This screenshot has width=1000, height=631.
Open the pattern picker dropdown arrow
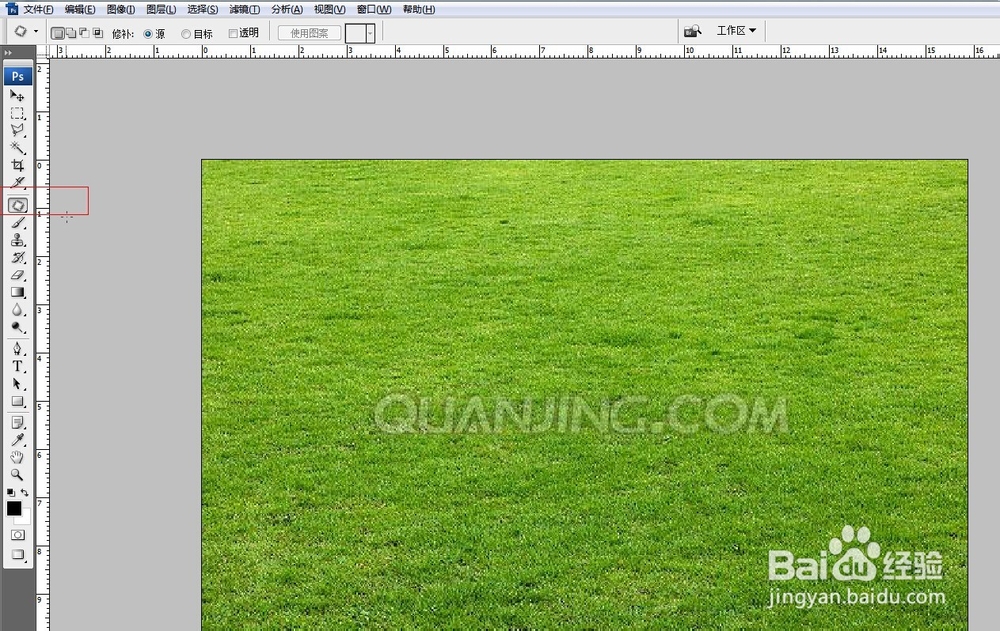click(370, 33)
